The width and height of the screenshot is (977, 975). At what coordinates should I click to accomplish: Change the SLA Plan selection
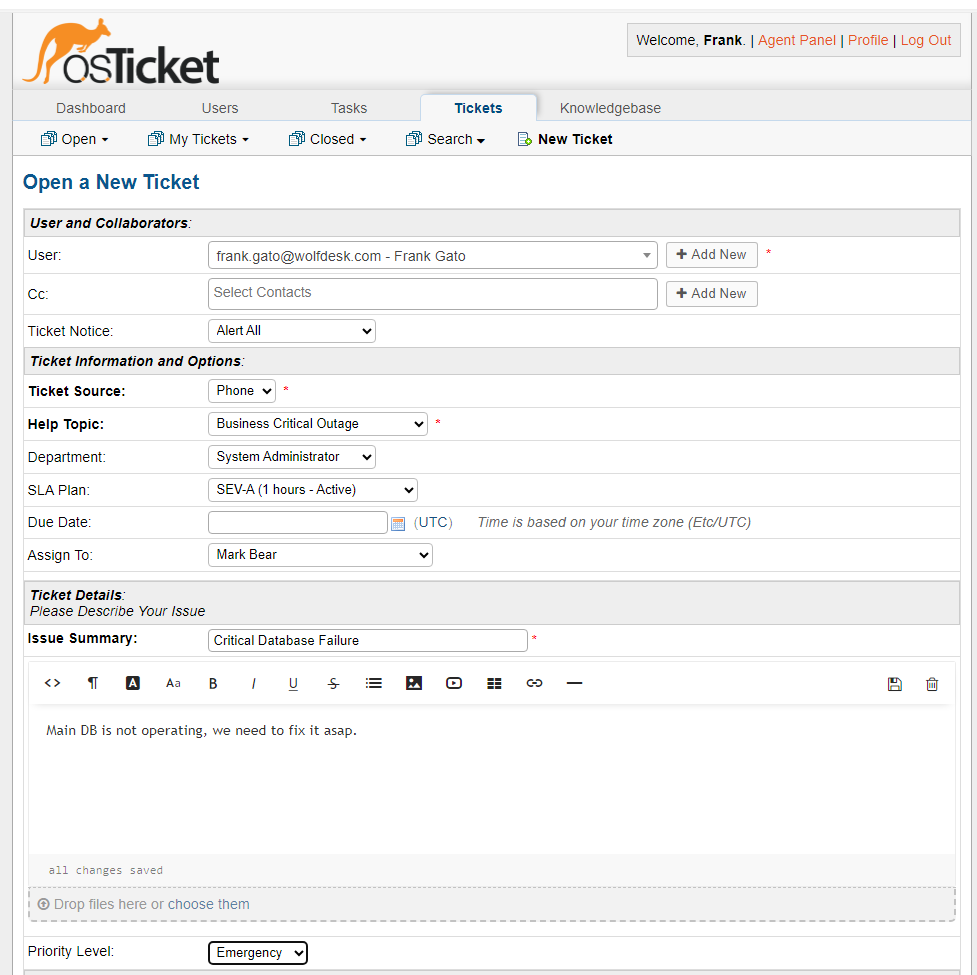(x=311, y=490)
